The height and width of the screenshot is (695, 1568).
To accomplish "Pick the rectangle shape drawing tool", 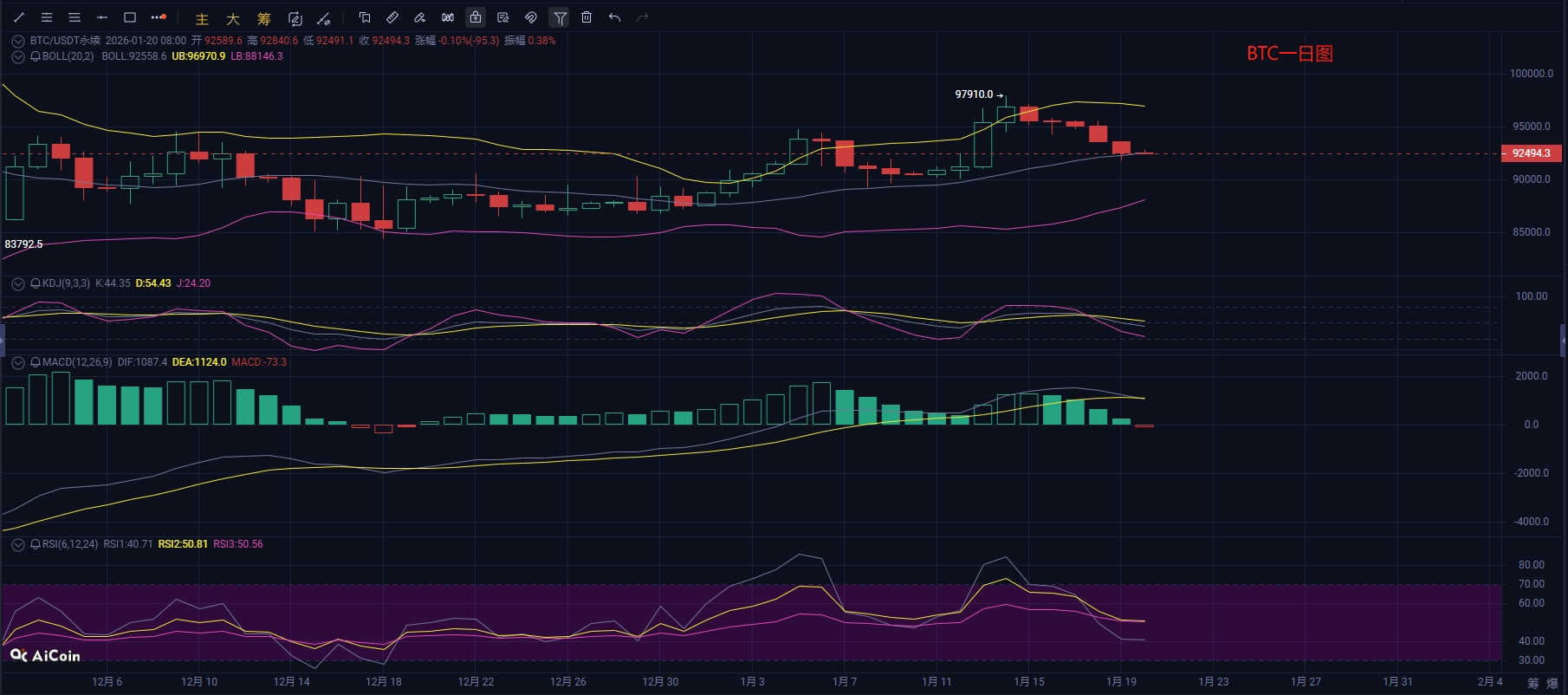I will 130,17.
